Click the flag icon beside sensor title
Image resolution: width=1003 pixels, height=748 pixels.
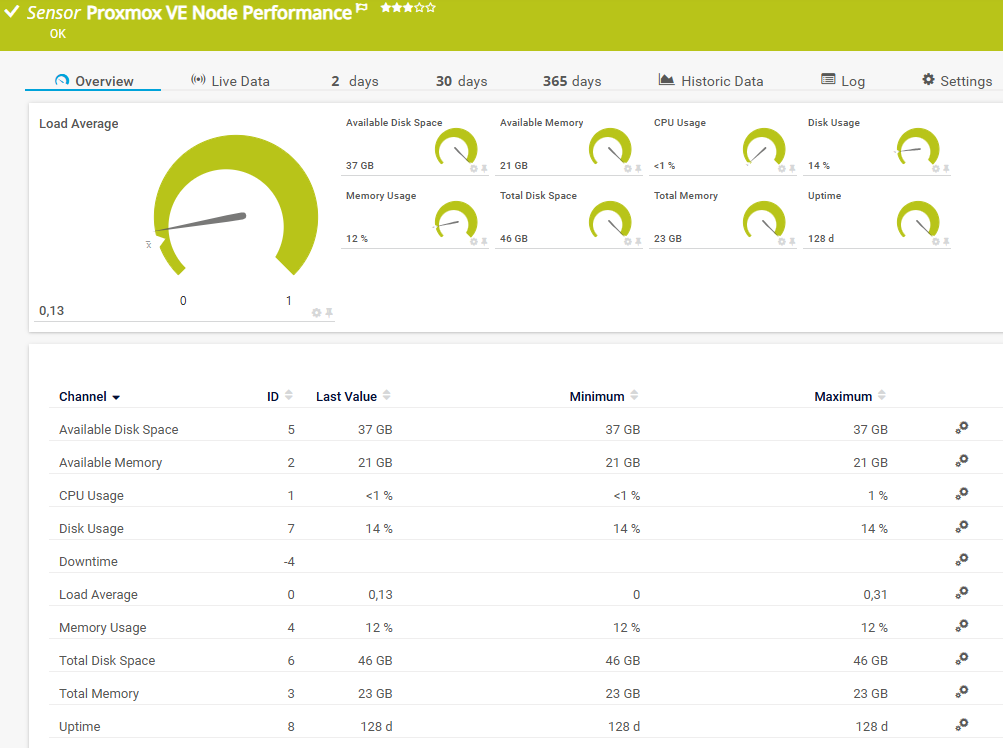coord(362,8)
